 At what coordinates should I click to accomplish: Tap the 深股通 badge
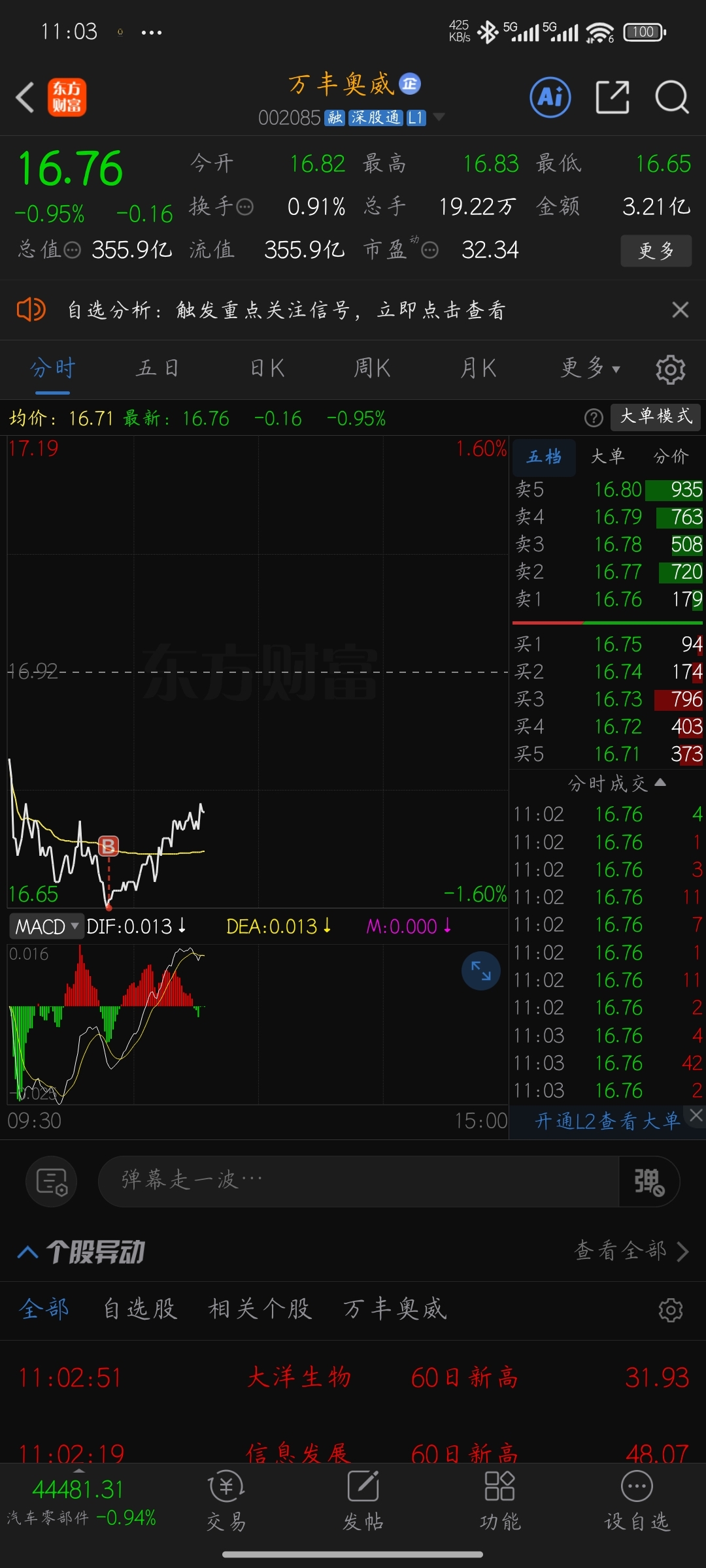[375, 118]
